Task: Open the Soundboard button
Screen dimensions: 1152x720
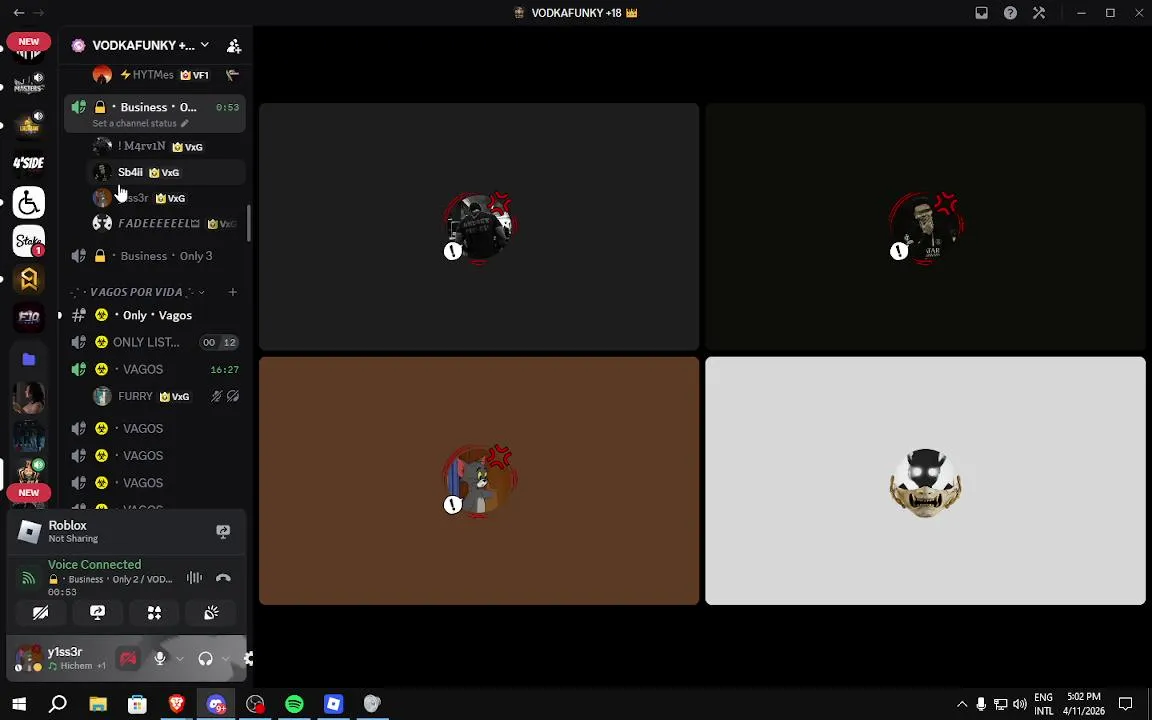Action: point(212,613)
